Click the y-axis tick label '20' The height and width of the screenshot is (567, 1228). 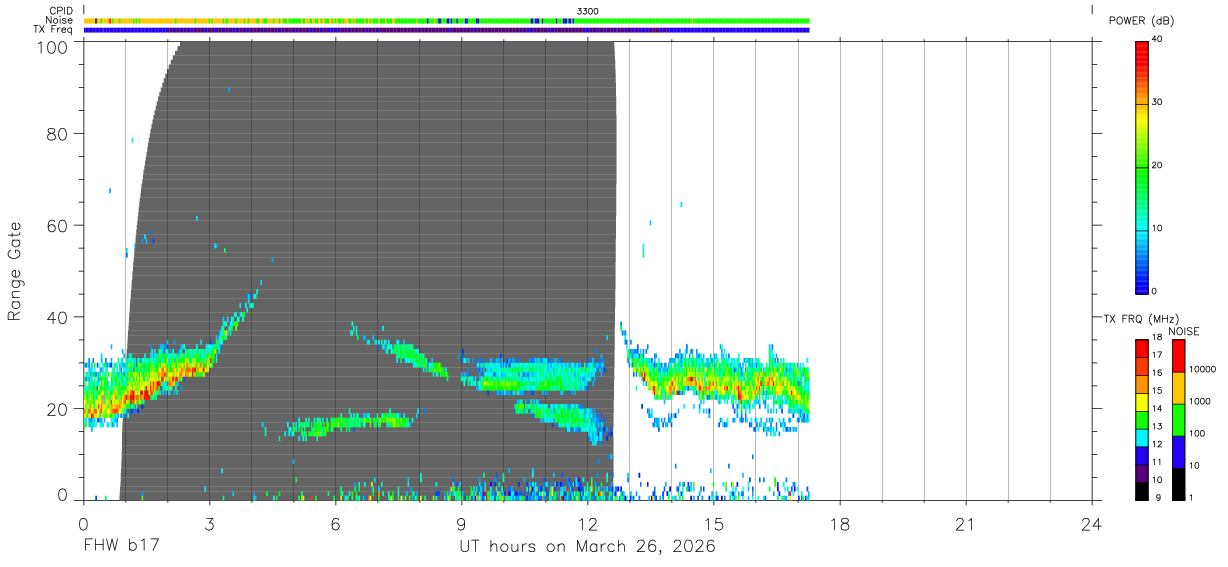(x=55, y=409)
